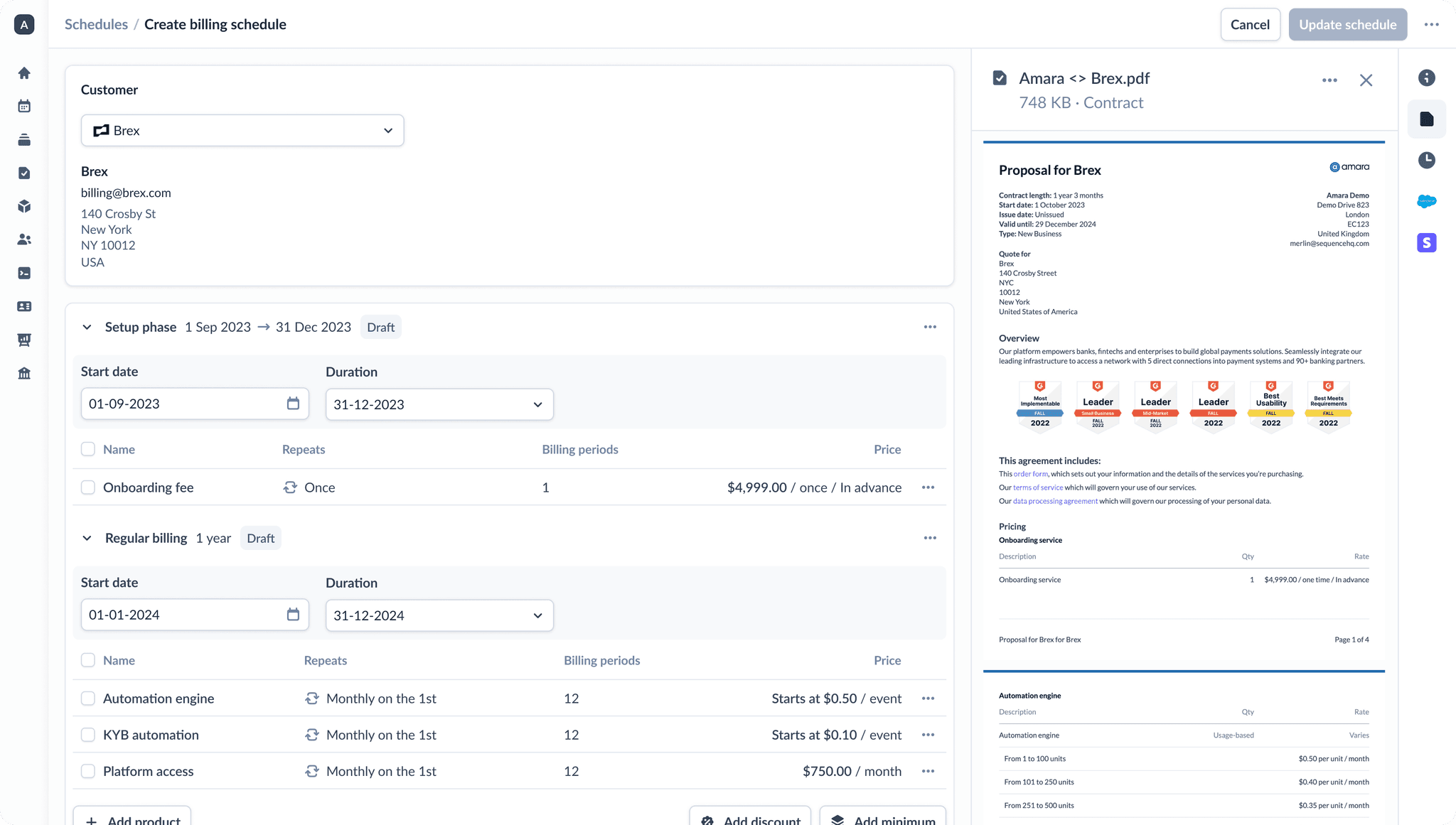This screenshot has width=1456, height=825.
Task: Open the calendar icon in the left sidebar
Action: [x=24, y=107]
